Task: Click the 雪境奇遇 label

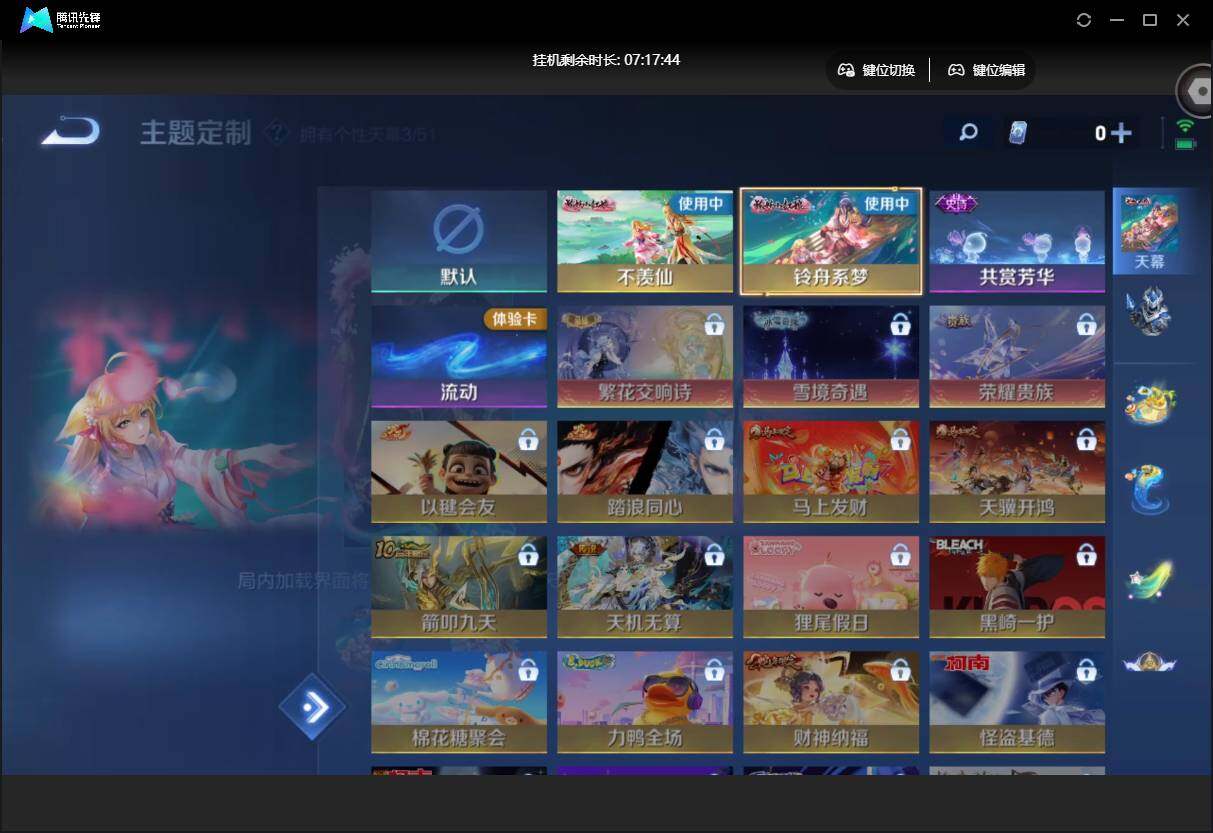Action: [x=831, y=393]
